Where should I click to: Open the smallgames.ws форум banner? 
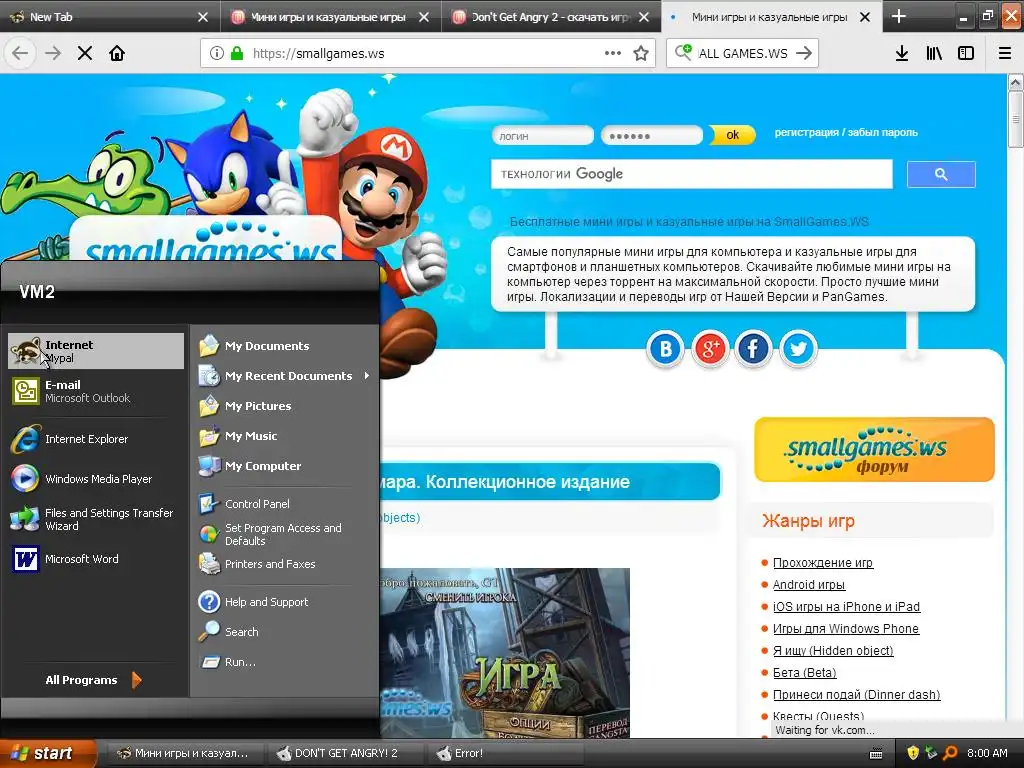[874, 450]
